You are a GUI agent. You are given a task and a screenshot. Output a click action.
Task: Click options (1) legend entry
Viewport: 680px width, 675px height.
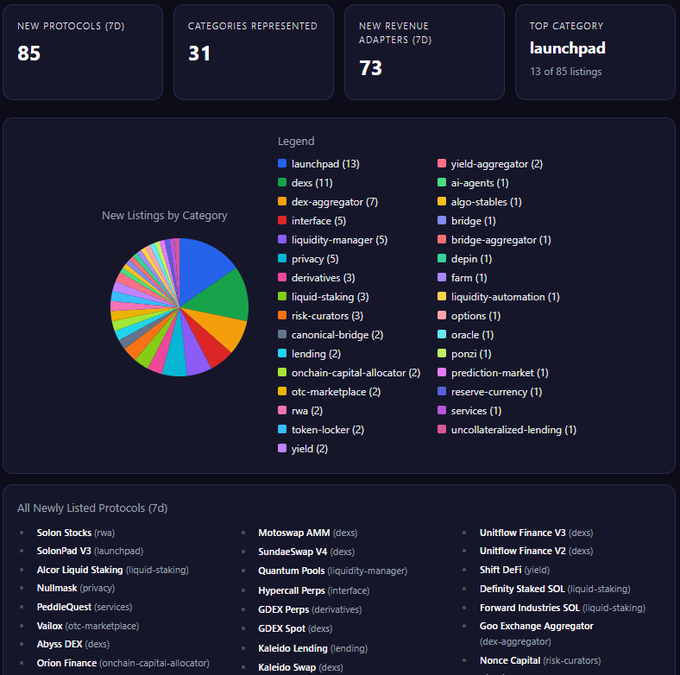coord(469,316)
